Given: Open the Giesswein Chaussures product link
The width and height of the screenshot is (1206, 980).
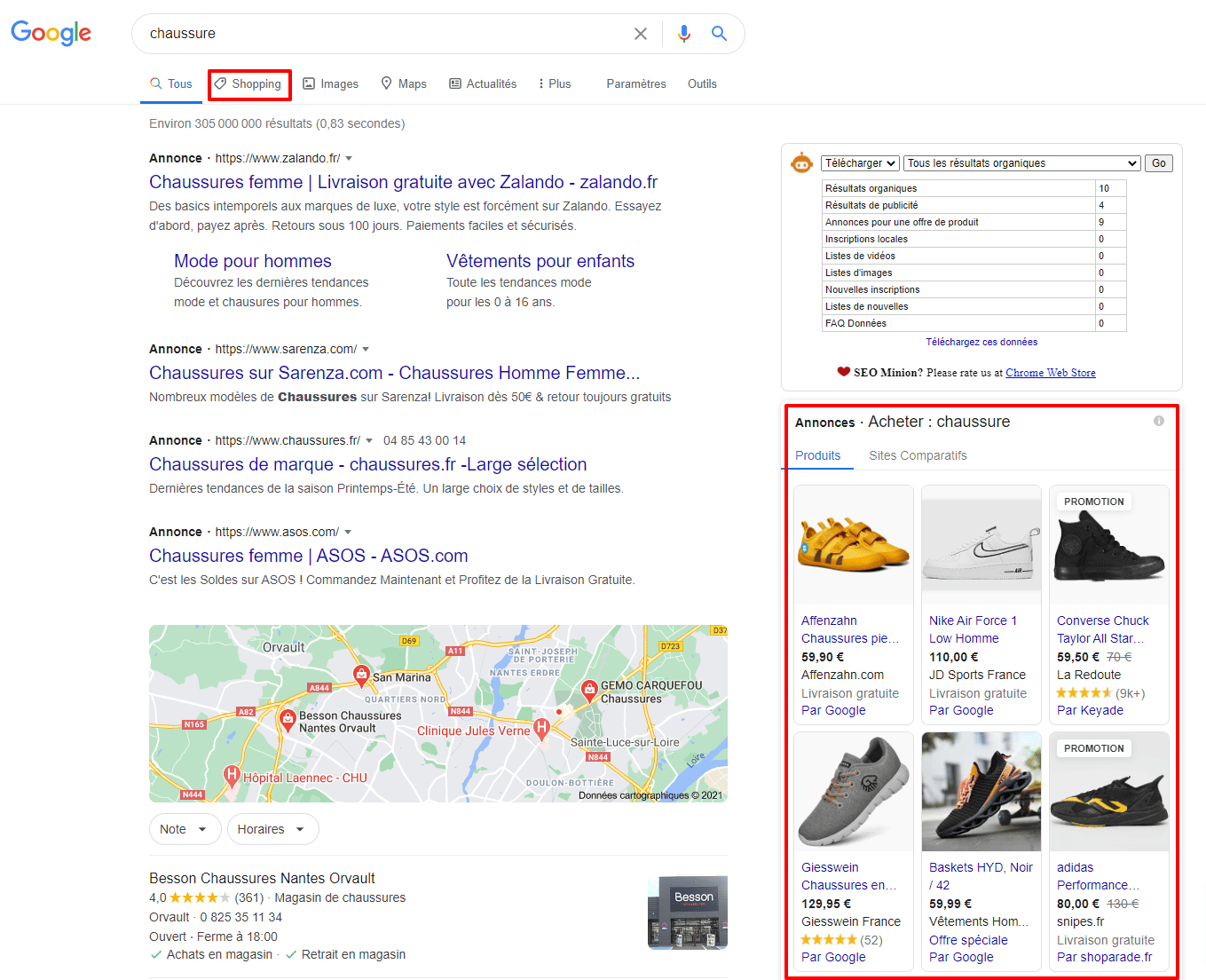Looking at the screenshot, I should [x=849, y=876].
